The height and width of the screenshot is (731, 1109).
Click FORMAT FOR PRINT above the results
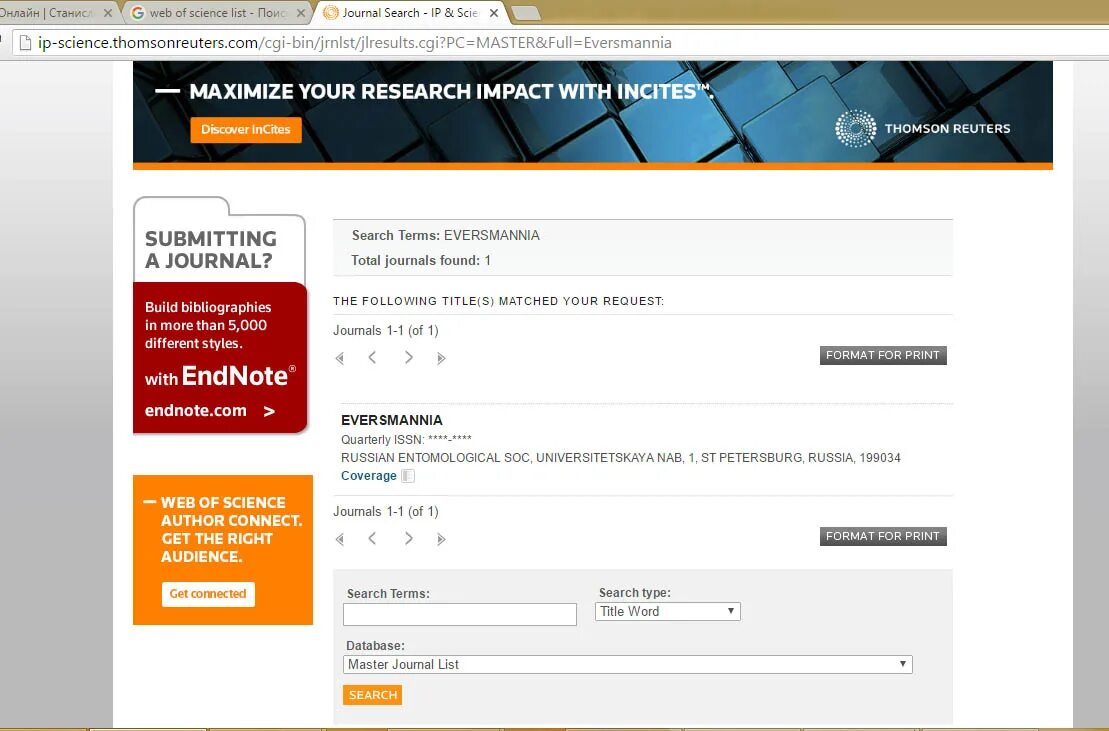(x=883, y=355)
